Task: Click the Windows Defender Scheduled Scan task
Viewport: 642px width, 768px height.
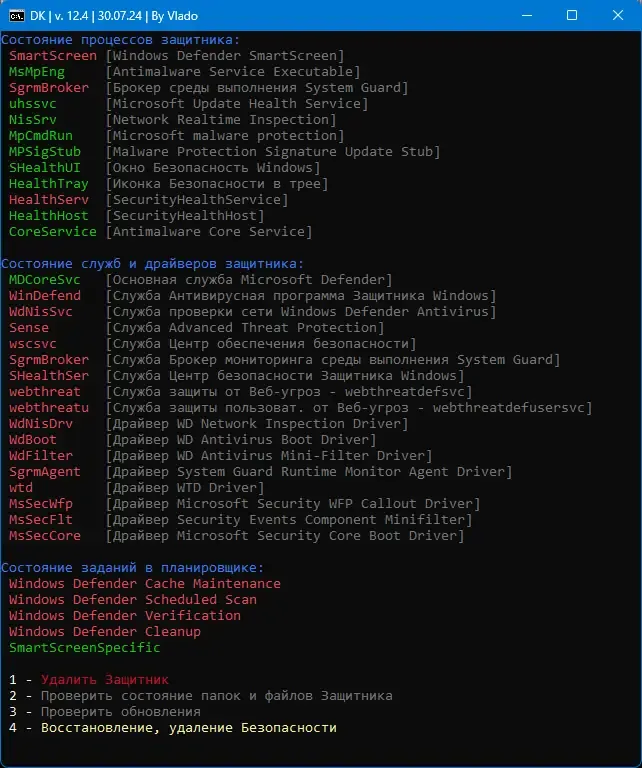Action: tap(133, 600)
